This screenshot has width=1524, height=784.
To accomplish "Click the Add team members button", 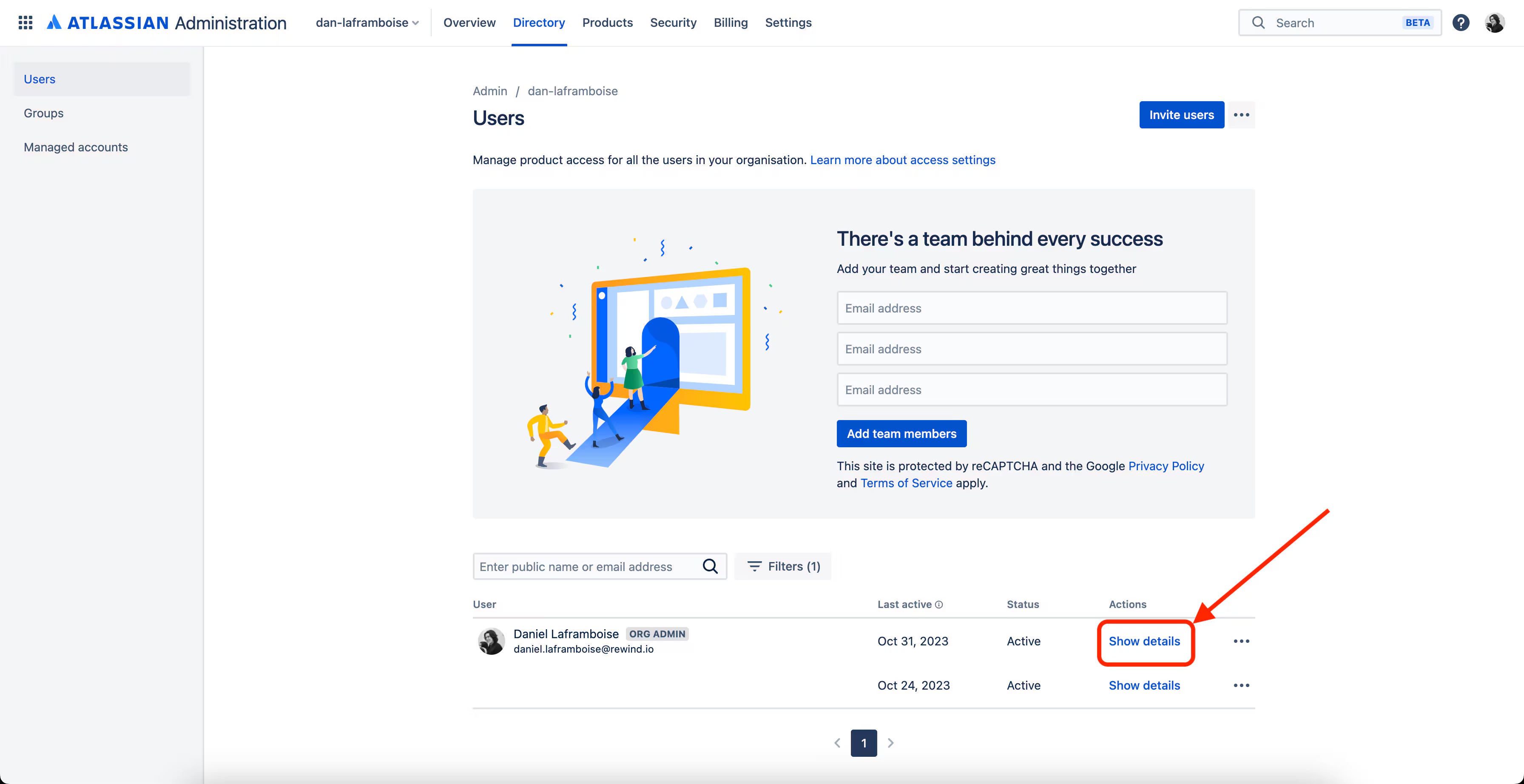I will (901, 433).
